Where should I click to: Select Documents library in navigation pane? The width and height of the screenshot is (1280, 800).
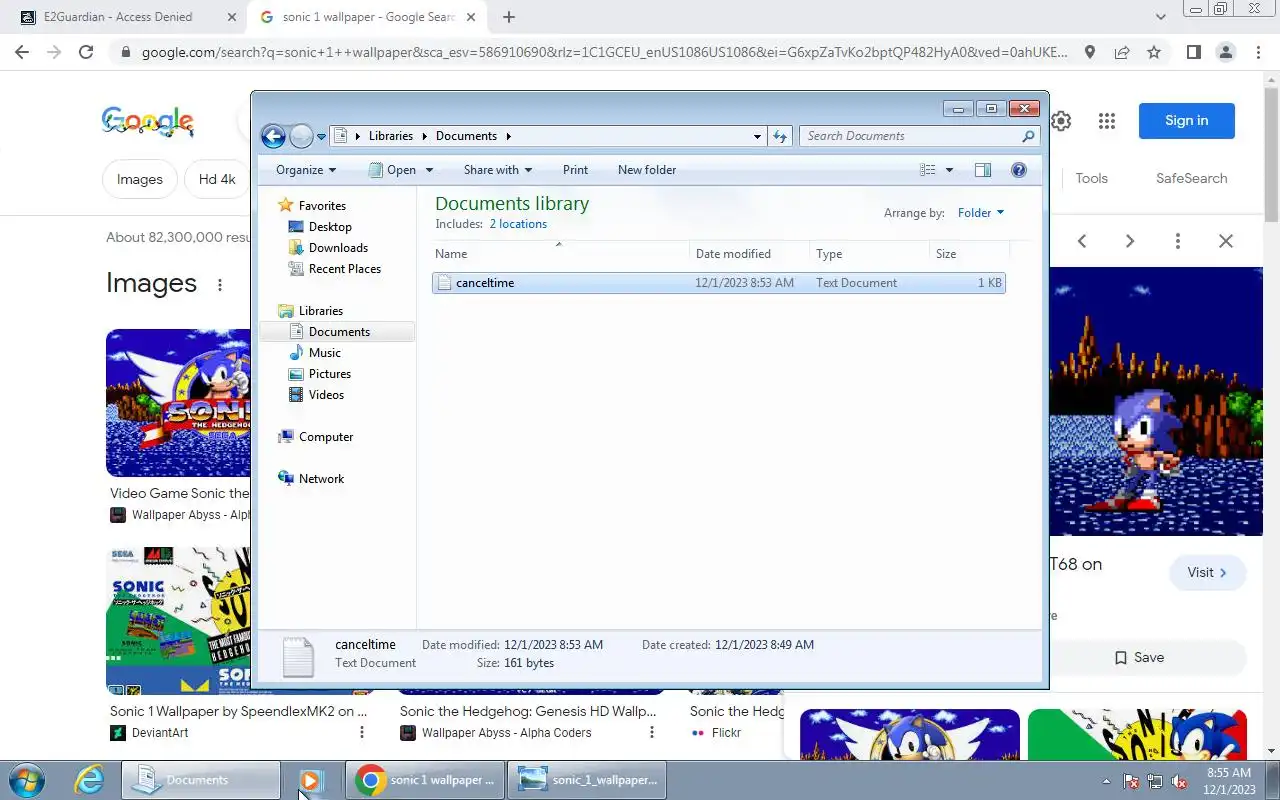click(x=339, y=332)
